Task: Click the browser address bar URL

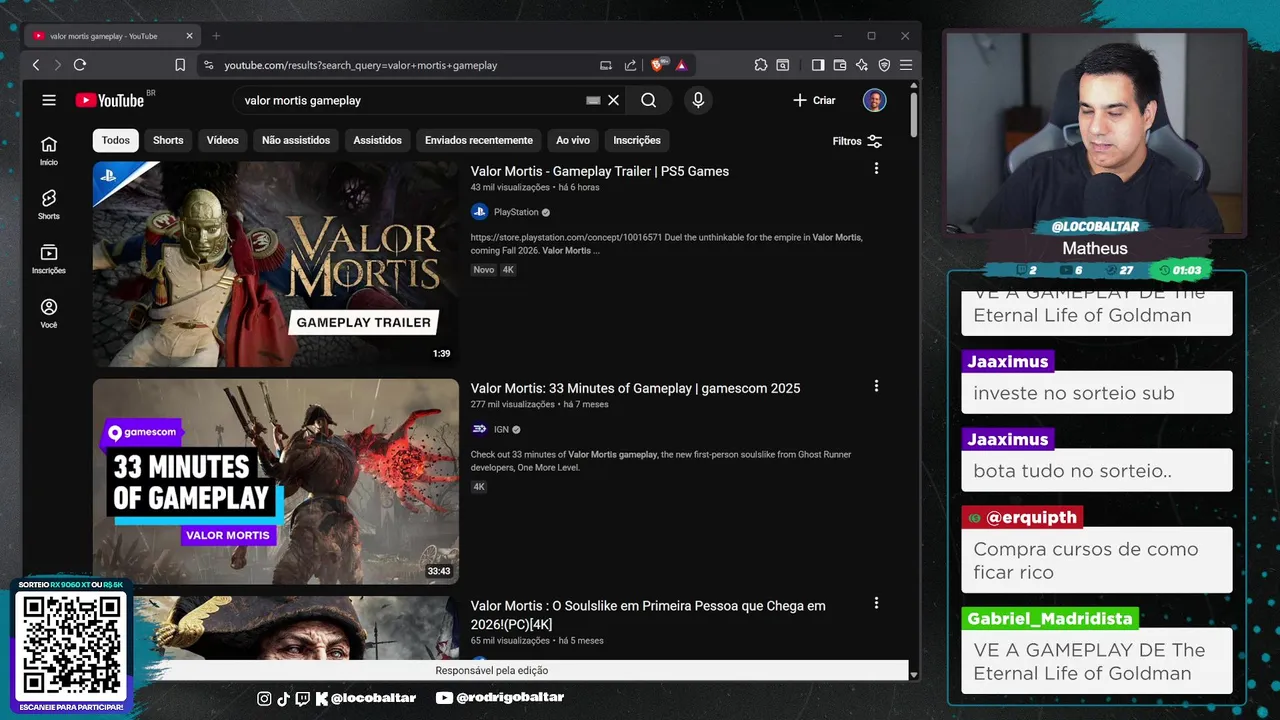Action: click(x=360, y=65)
